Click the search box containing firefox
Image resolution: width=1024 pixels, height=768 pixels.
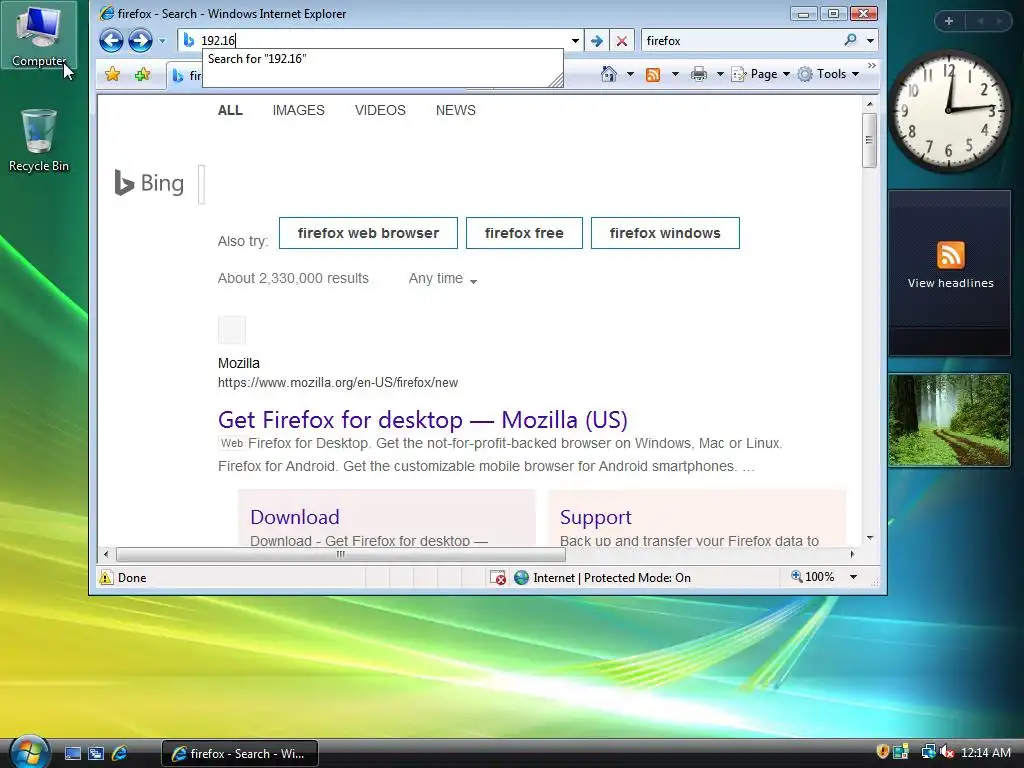741,40
